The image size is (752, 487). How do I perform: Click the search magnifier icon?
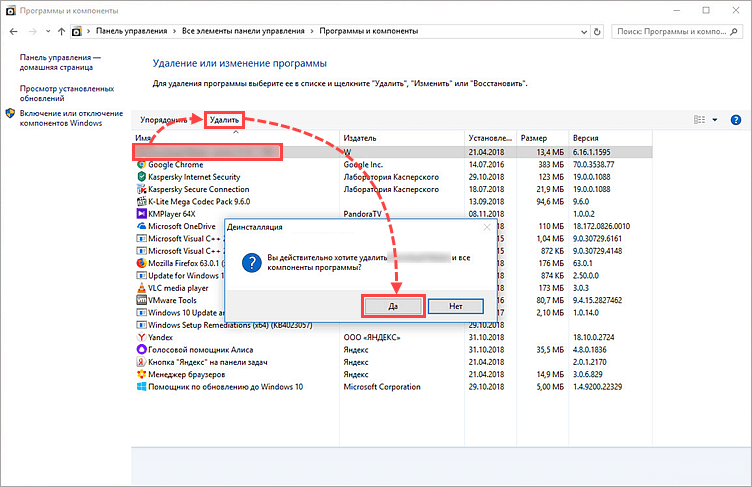click(x=734, y=32)
